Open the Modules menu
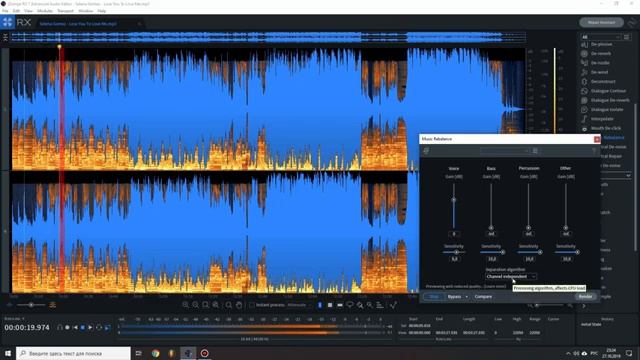640x360 pixels. [45, 11]
